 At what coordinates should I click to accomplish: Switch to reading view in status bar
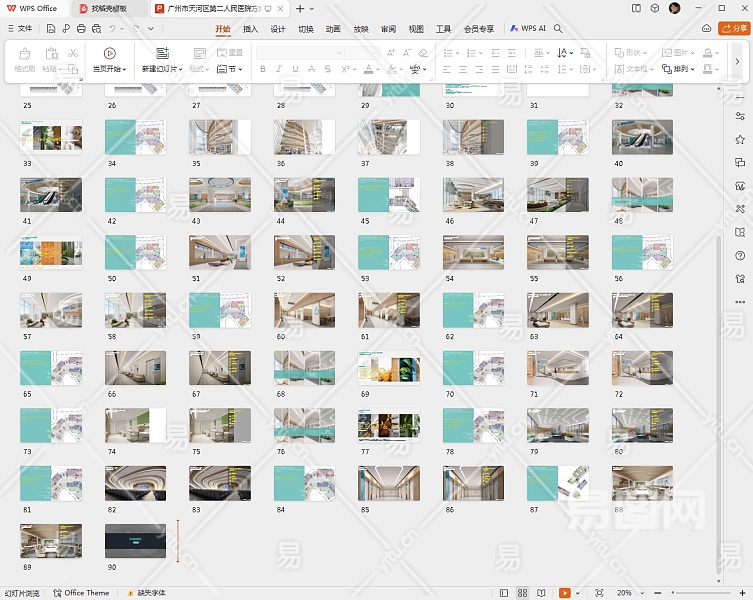(543, 593)
